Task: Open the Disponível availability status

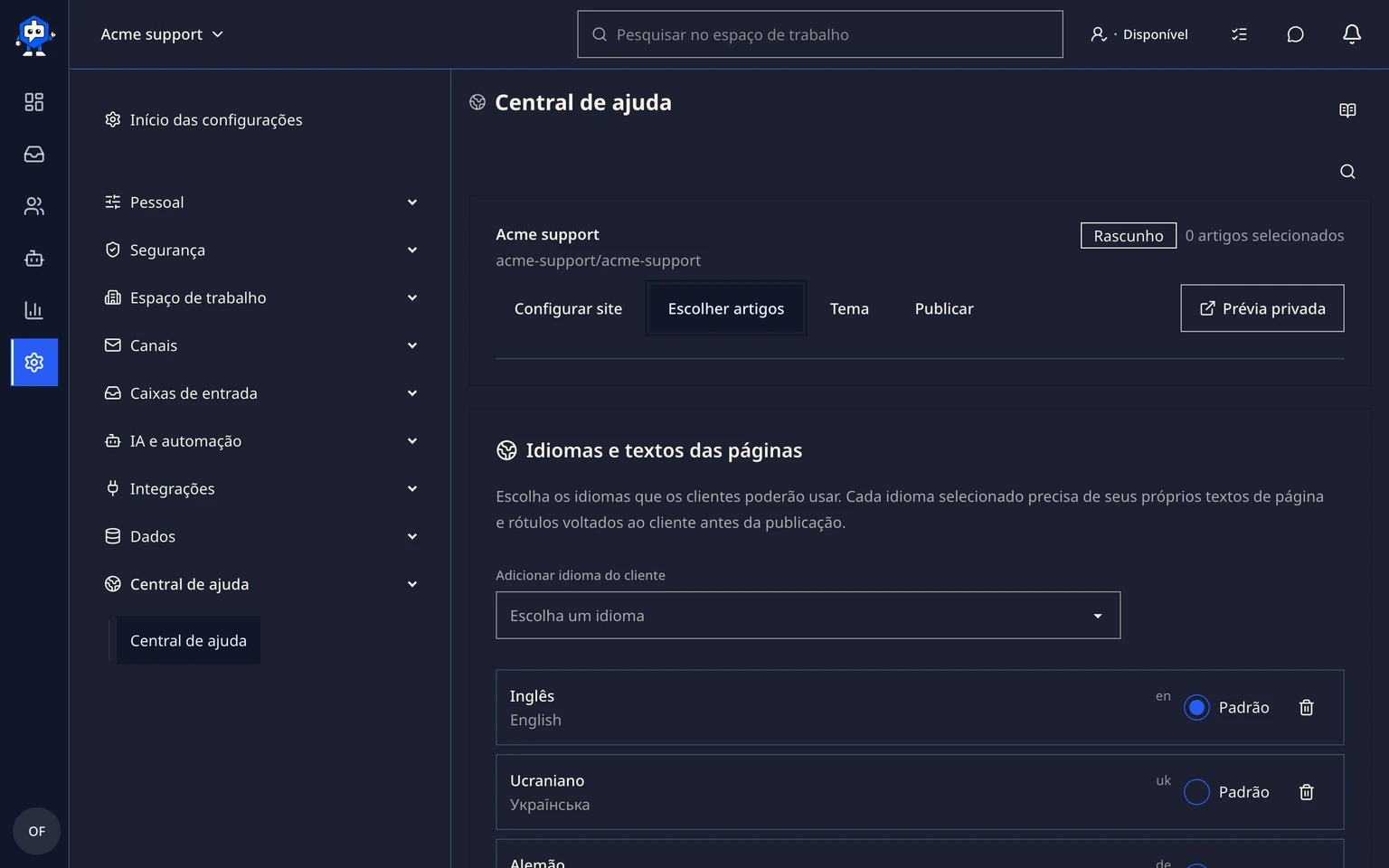Action: click(x=1139, y=34)
